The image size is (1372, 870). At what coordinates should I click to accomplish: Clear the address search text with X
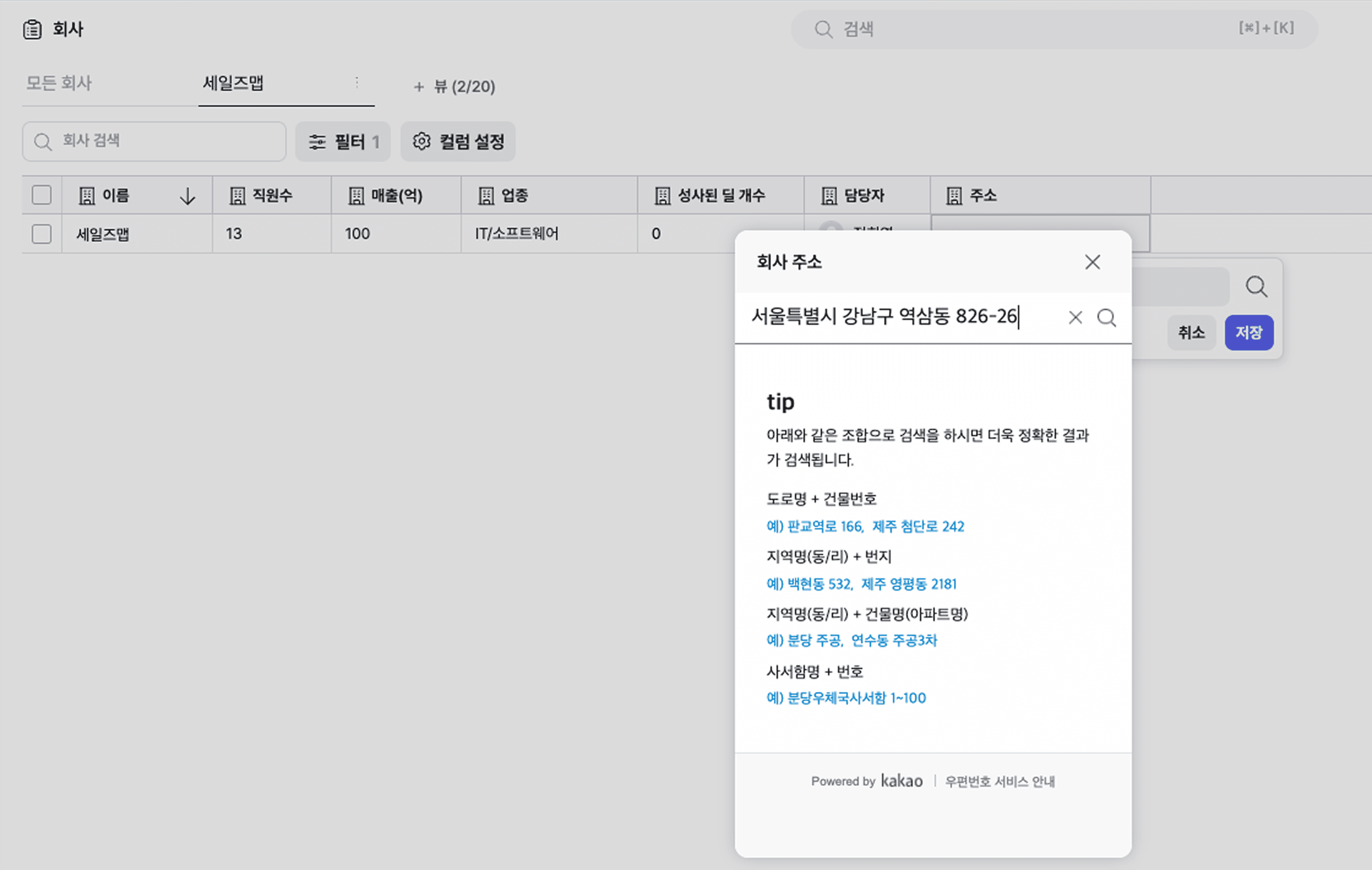pos(1075,318)
